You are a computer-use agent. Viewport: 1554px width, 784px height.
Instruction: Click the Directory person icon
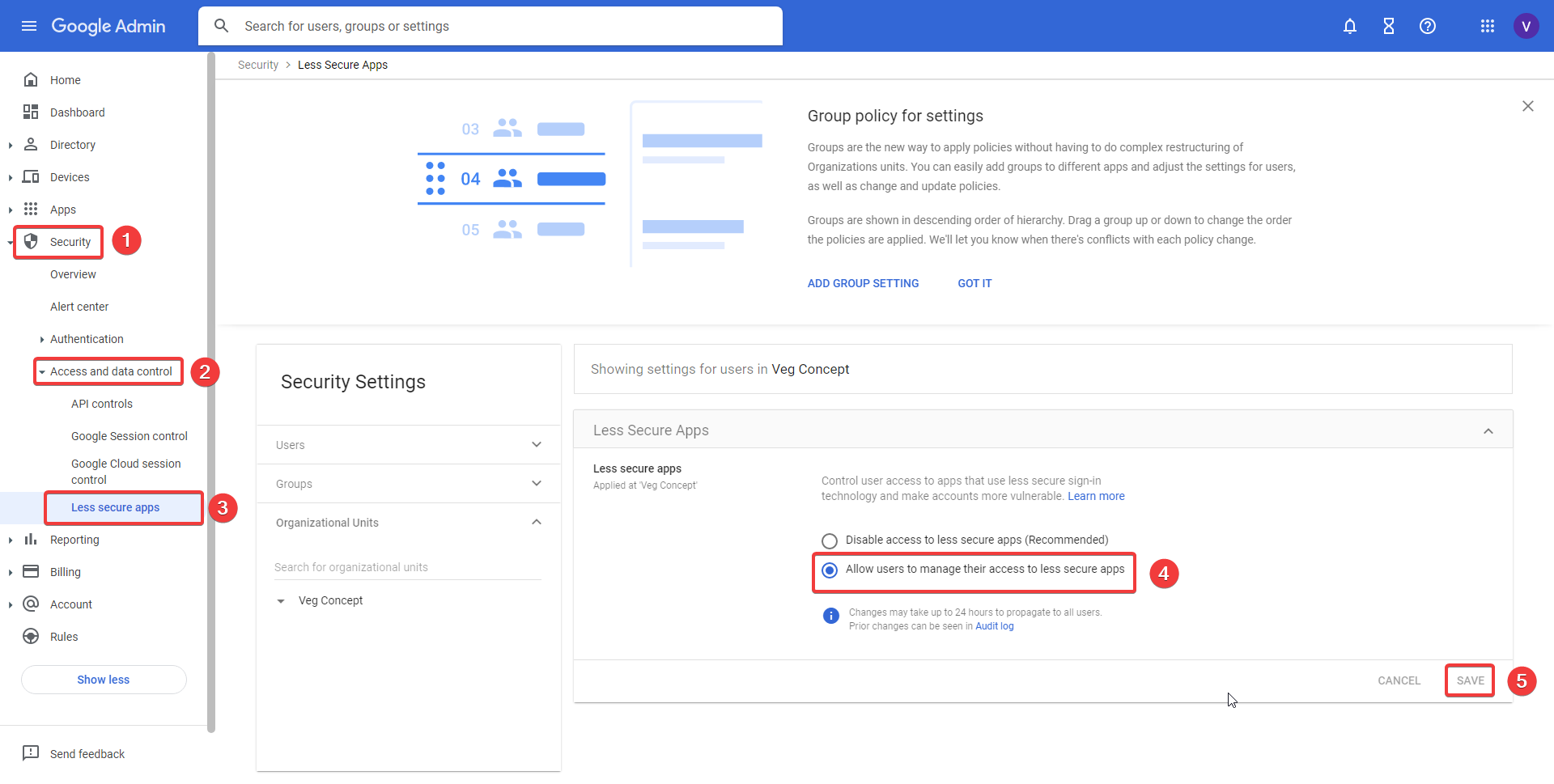pos(31,144)
